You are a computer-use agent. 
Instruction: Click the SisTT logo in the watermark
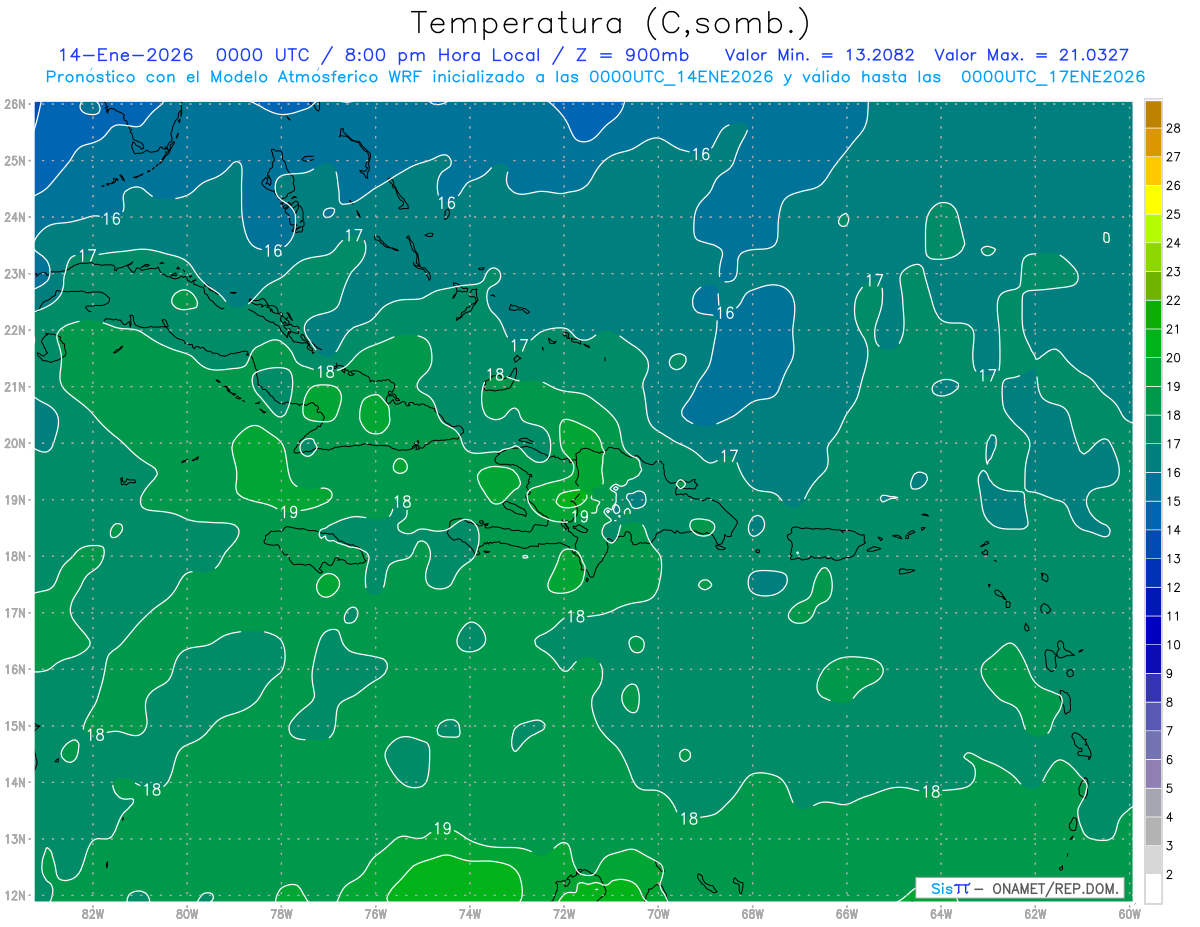pos(949,888)
